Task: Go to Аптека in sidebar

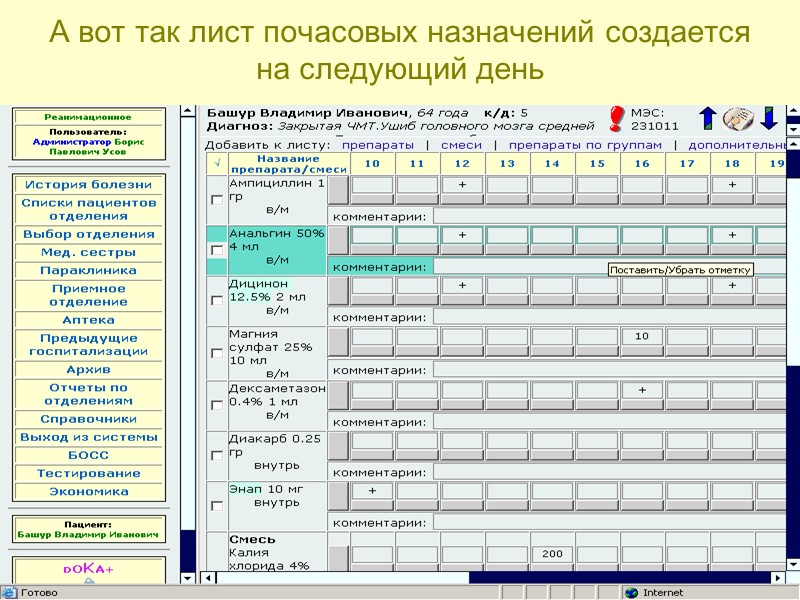Action: (x=89, y=320)
